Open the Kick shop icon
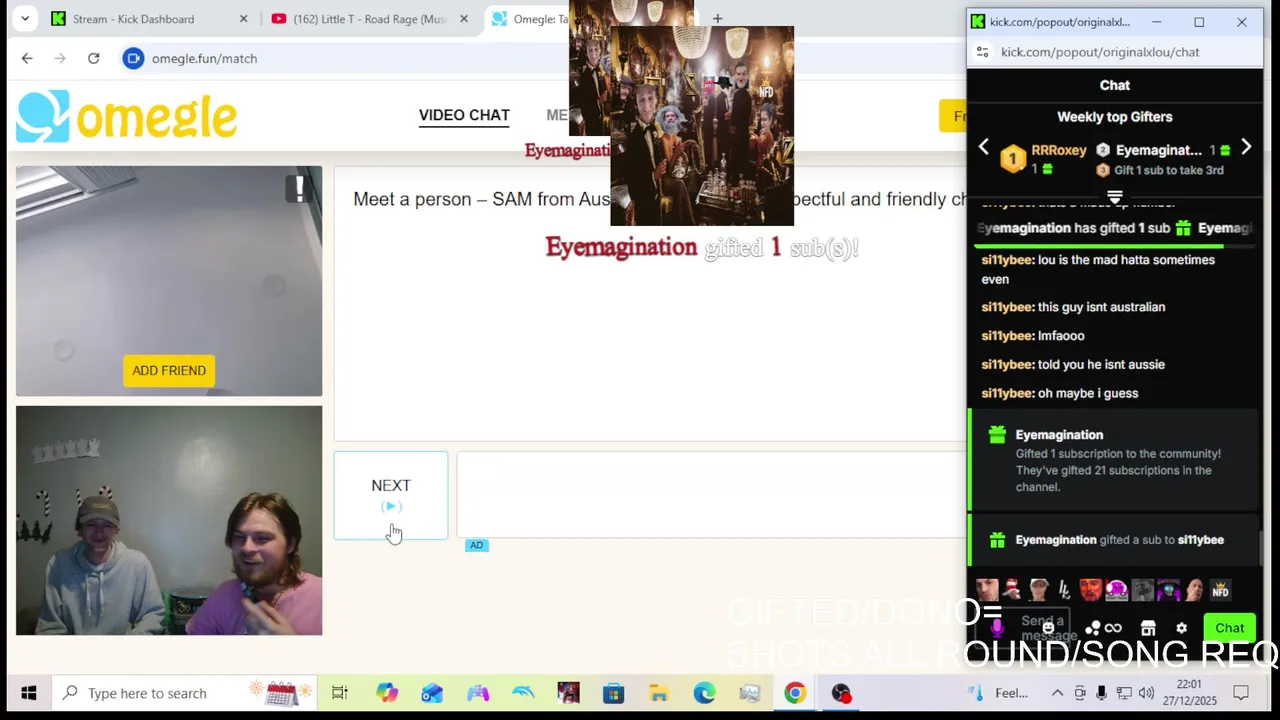The height and width of the screenshot is (720, 1280). [x=1148, y=628]
